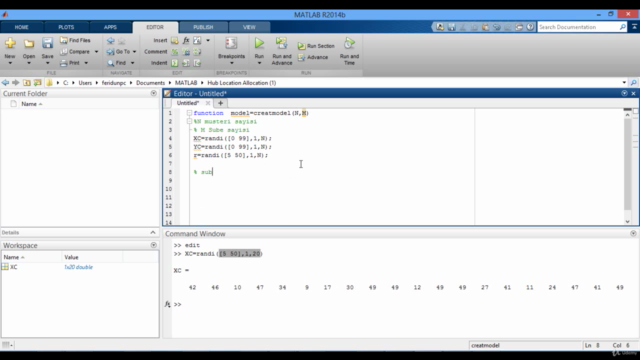The image size is (640, 360).
Task: Click the Documents path segment
Action: tap(150, 83)
